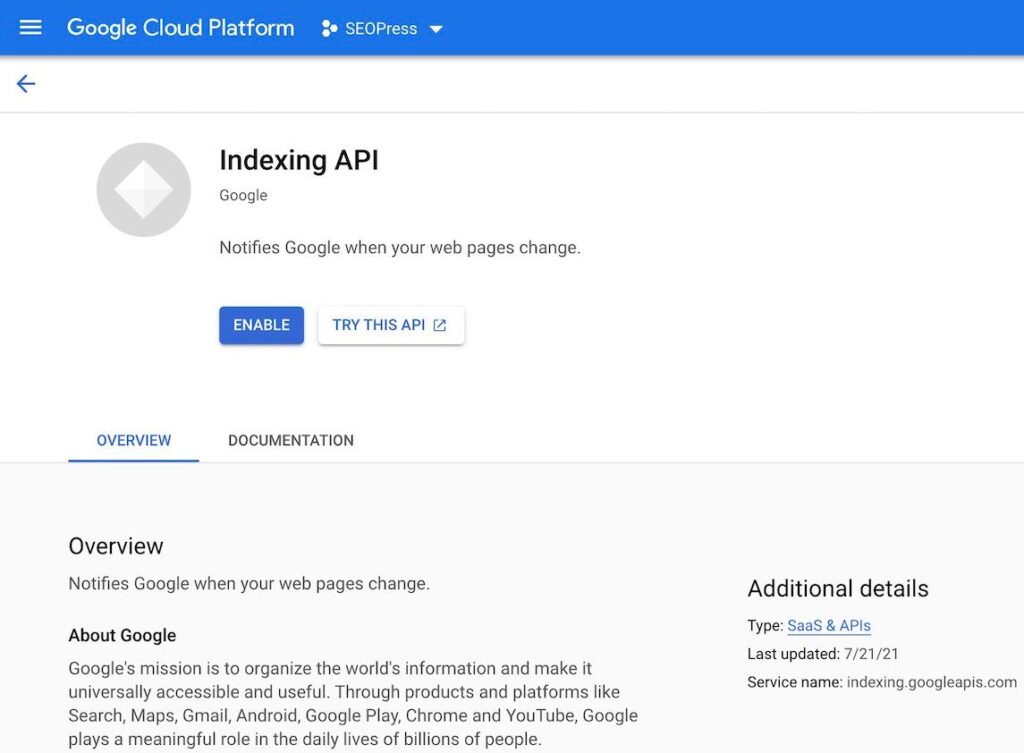Click the Overview section heading

(x=116, y=546)
